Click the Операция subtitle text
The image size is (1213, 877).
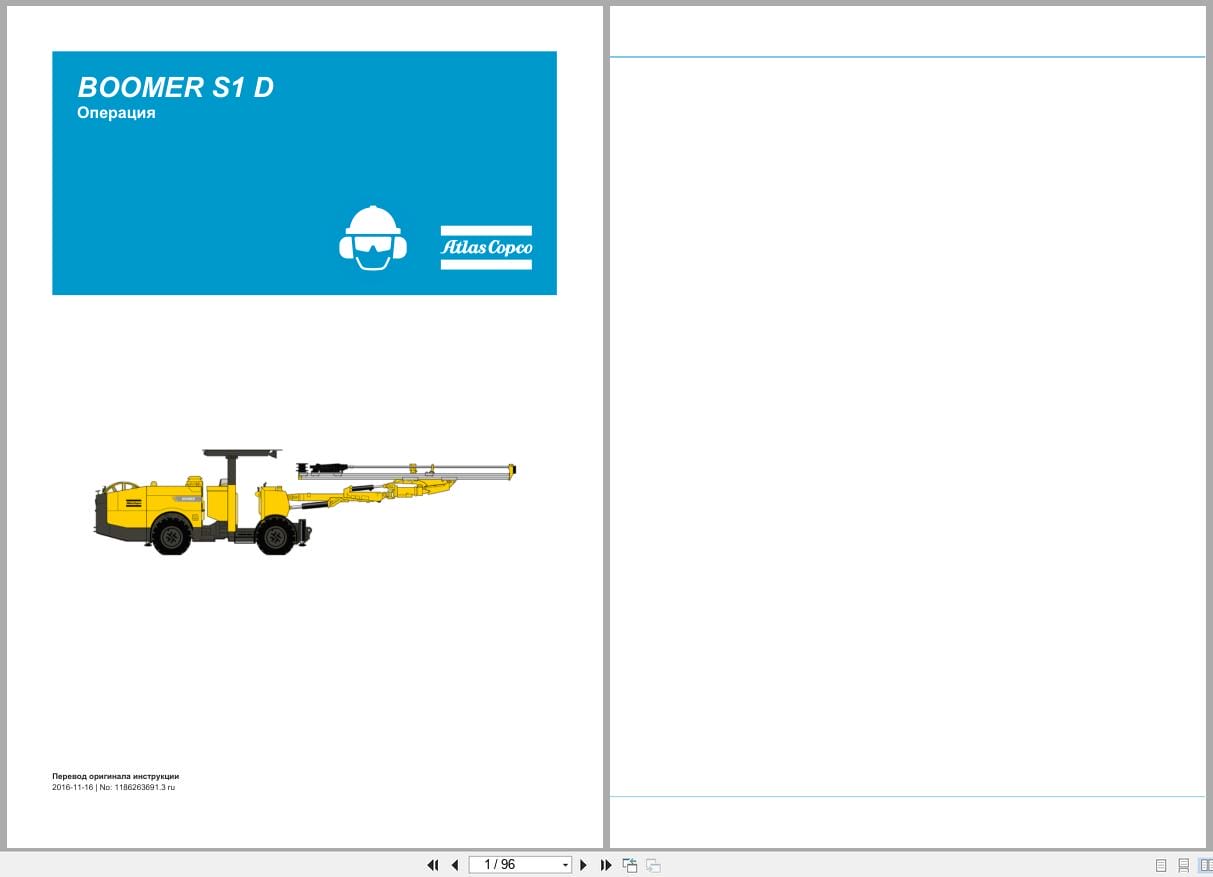click(116, 113)
